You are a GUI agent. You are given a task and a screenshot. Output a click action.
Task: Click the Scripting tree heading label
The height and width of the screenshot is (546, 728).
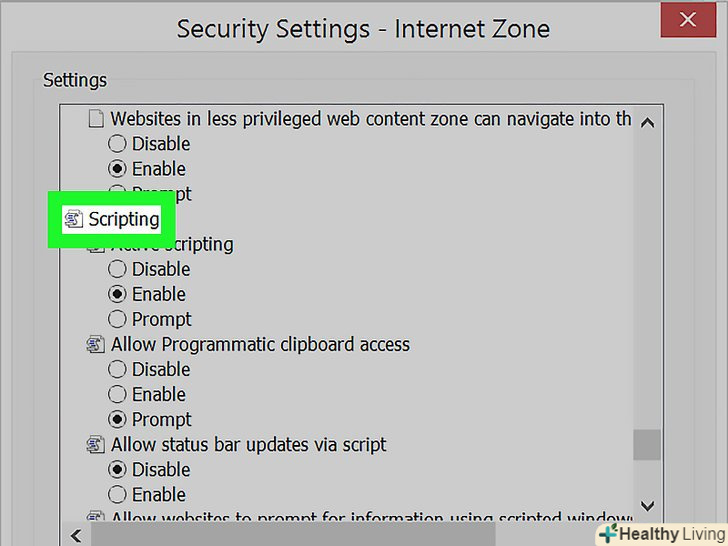pos(123,219)
